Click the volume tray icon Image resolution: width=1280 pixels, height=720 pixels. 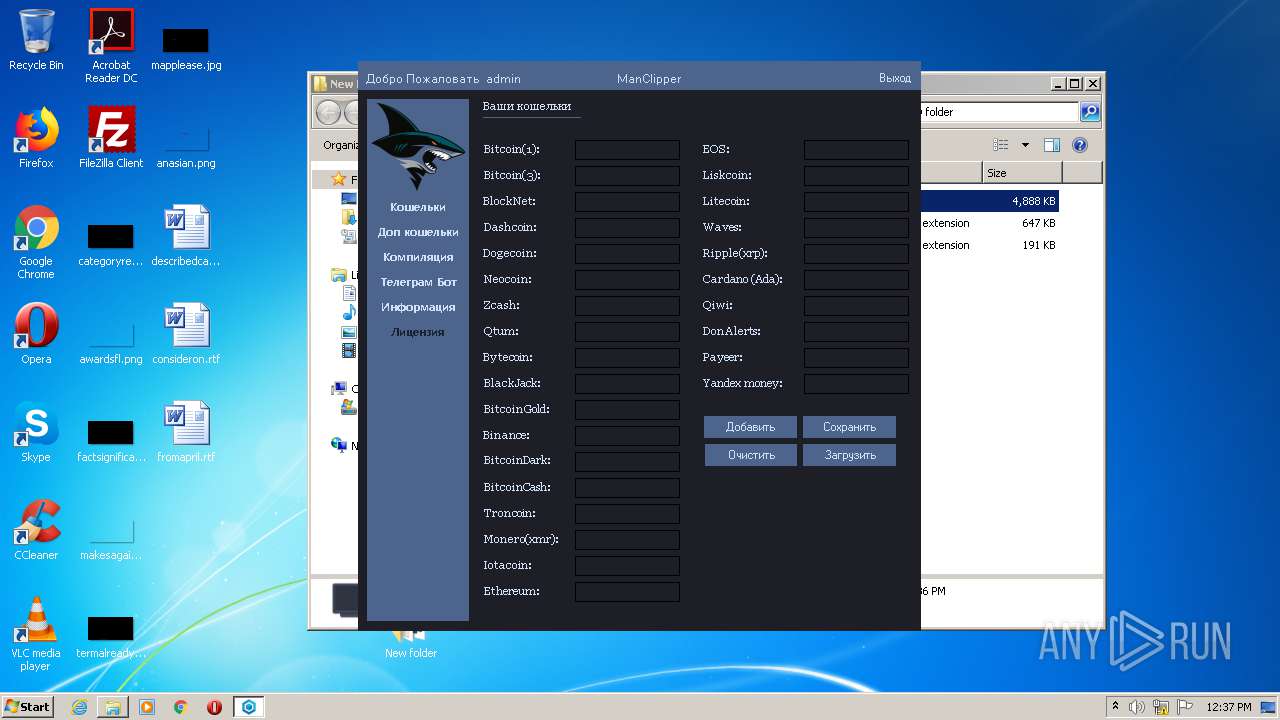(1136, 707)
